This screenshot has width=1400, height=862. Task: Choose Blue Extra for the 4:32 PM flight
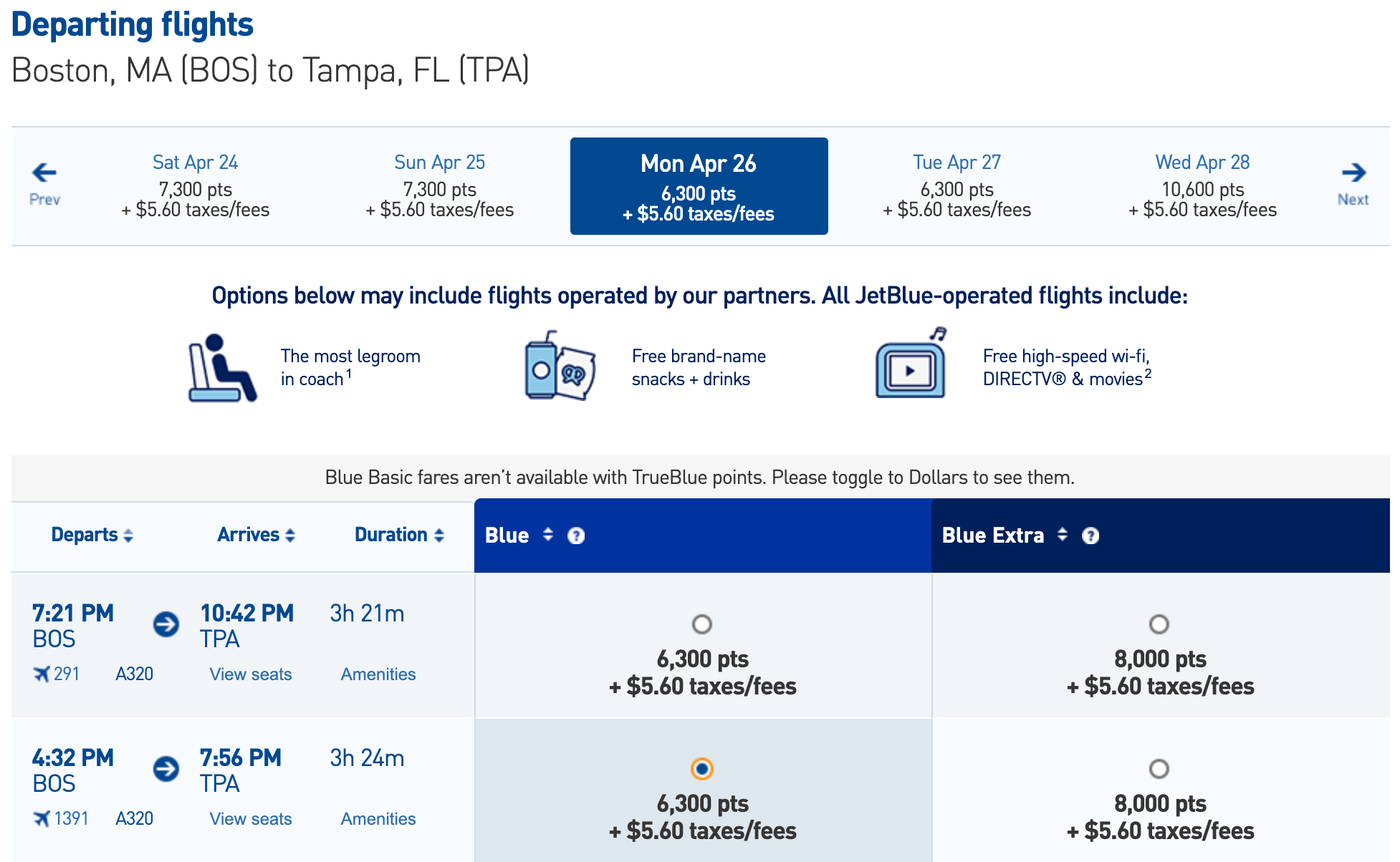coord(1158,768)
